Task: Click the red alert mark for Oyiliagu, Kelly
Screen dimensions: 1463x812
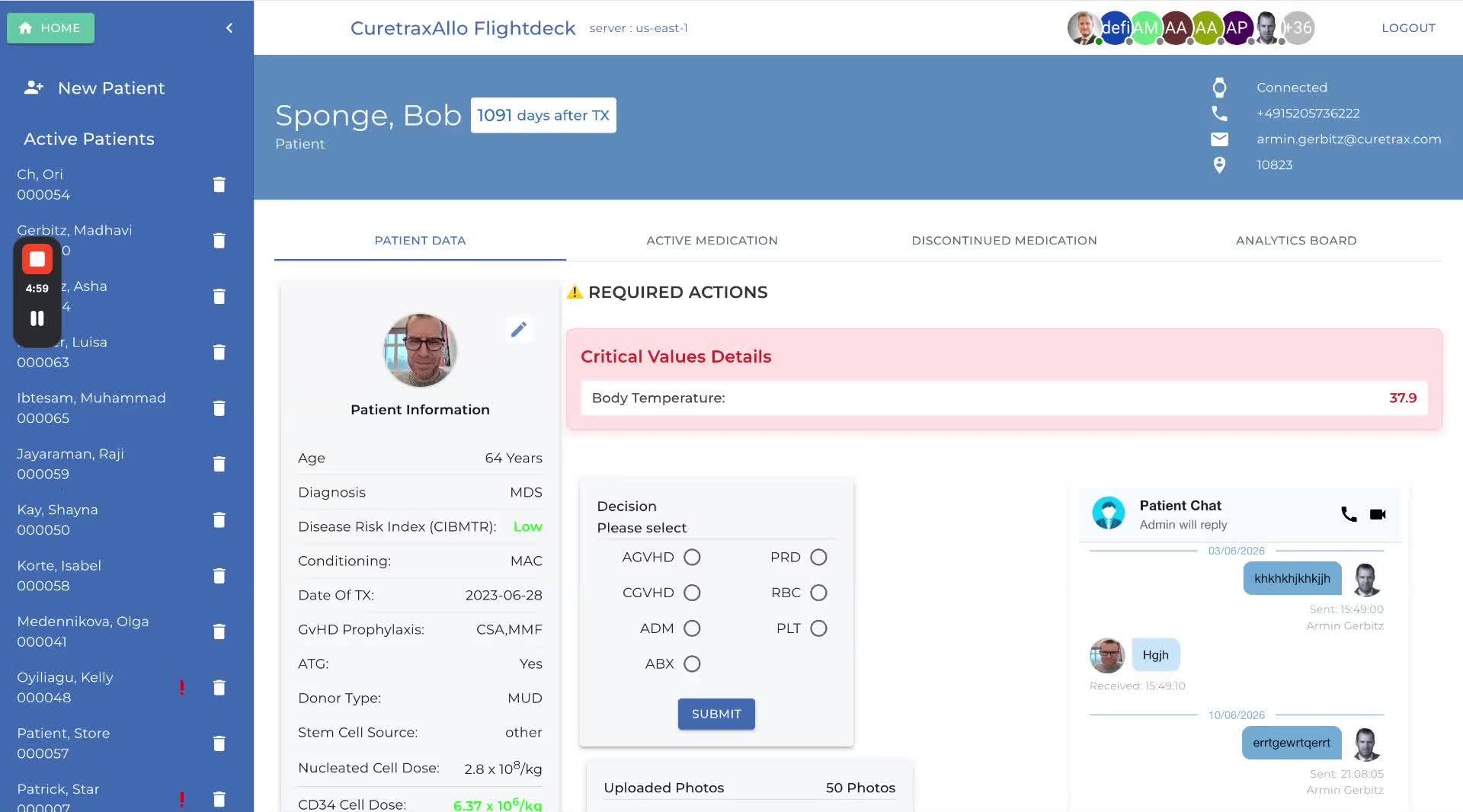Action: [181, 687]
